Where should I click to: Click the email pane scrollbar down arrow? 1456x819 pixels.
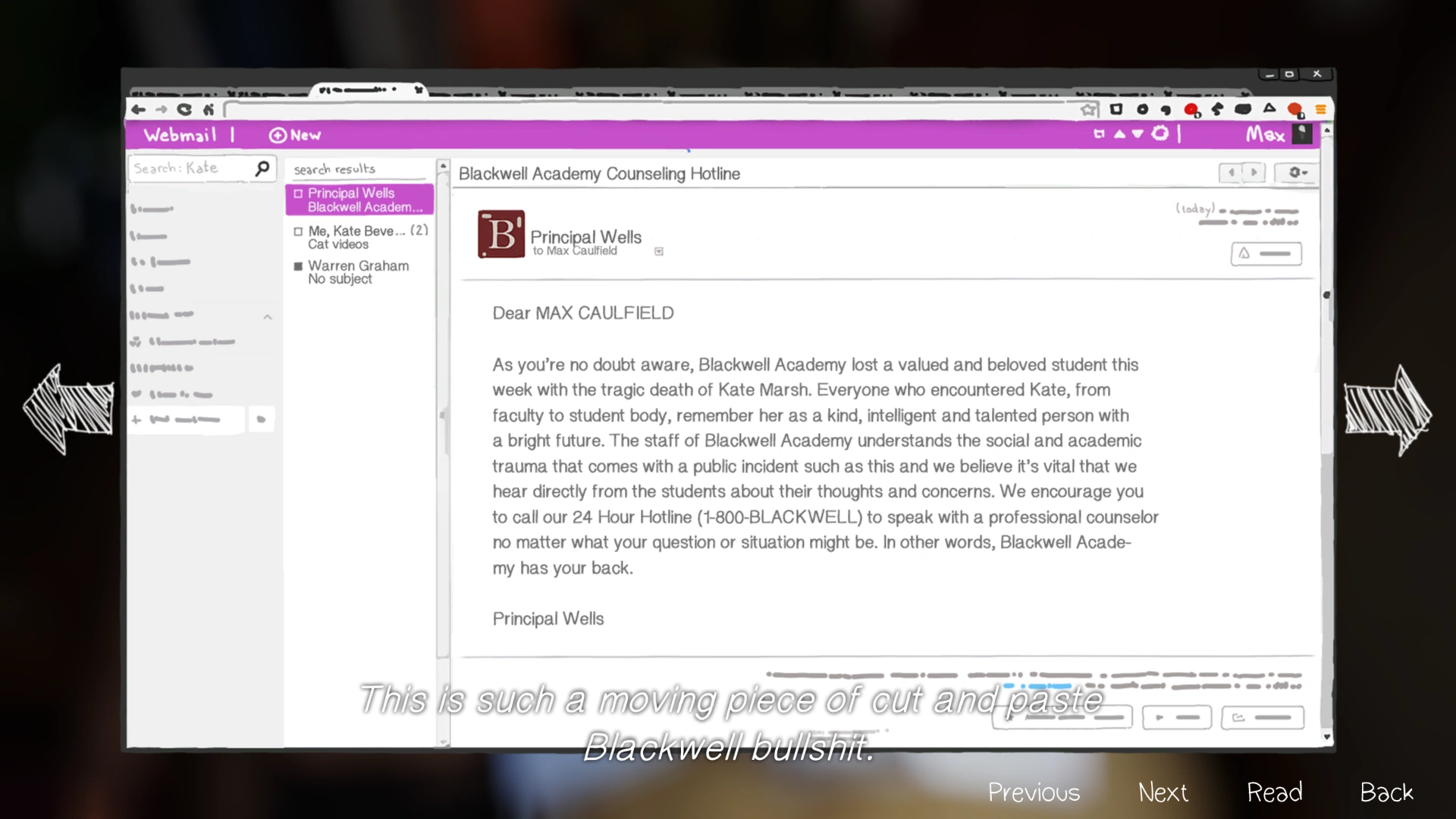[1326, 736]
